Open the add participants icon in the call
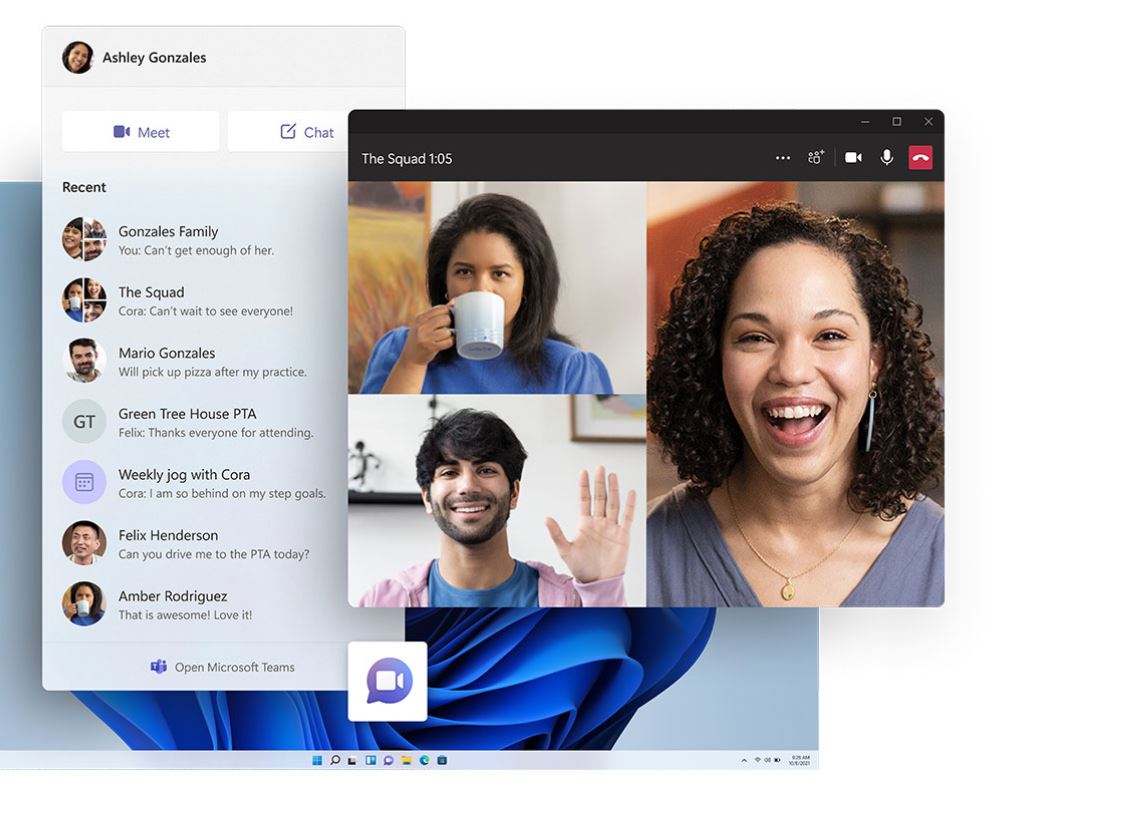 [x=815, y=157]
